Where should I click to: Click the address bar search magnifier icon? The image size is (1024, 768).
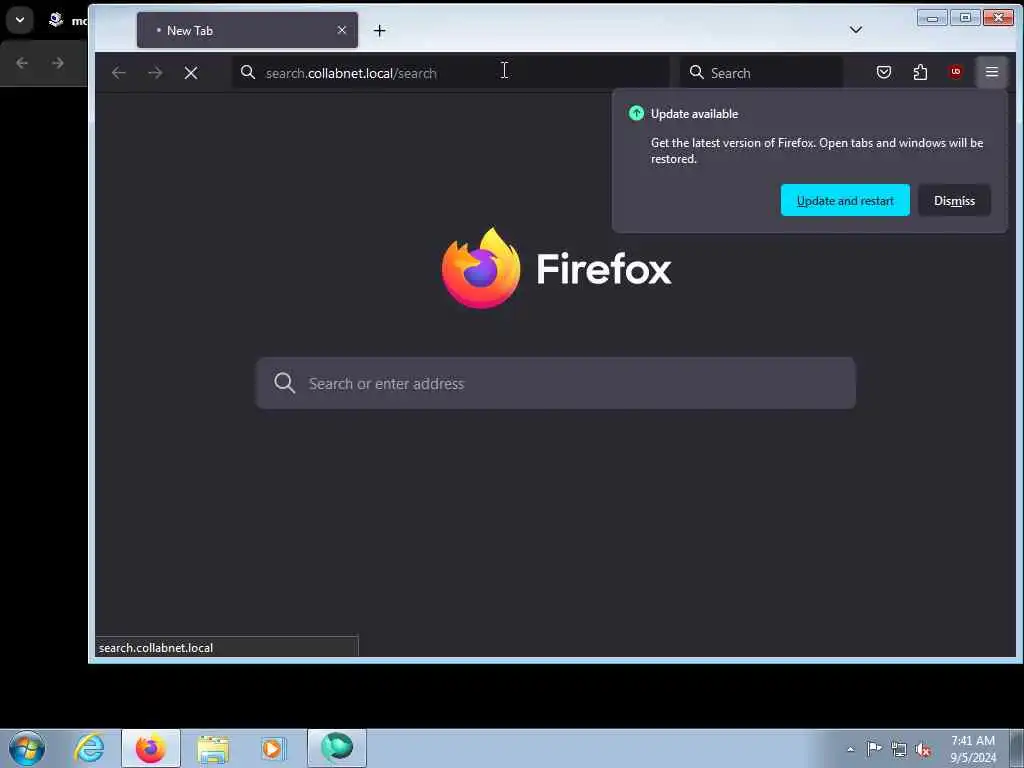(248, 72)
